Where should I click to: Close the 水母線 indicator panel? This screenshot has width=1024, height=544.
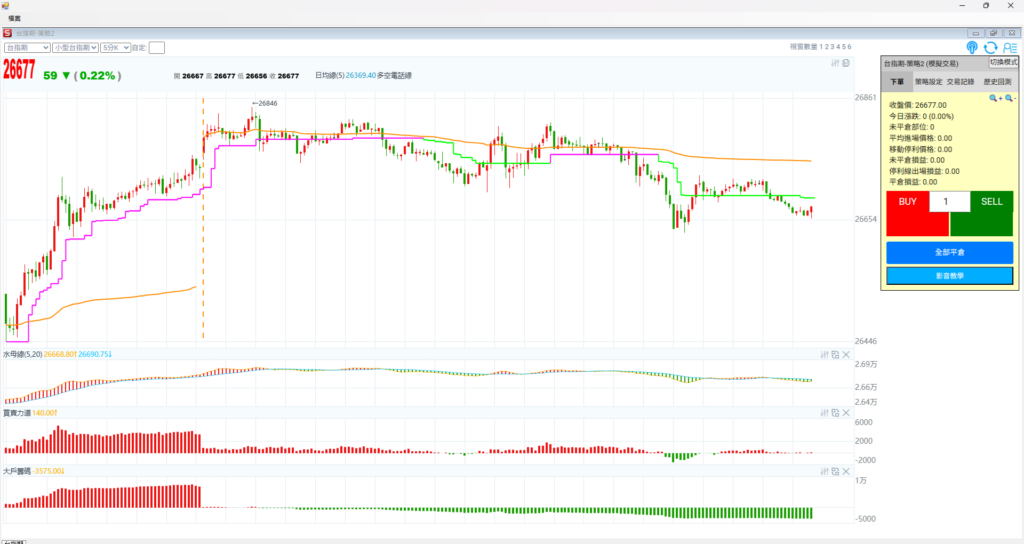(x=846, y=354)
